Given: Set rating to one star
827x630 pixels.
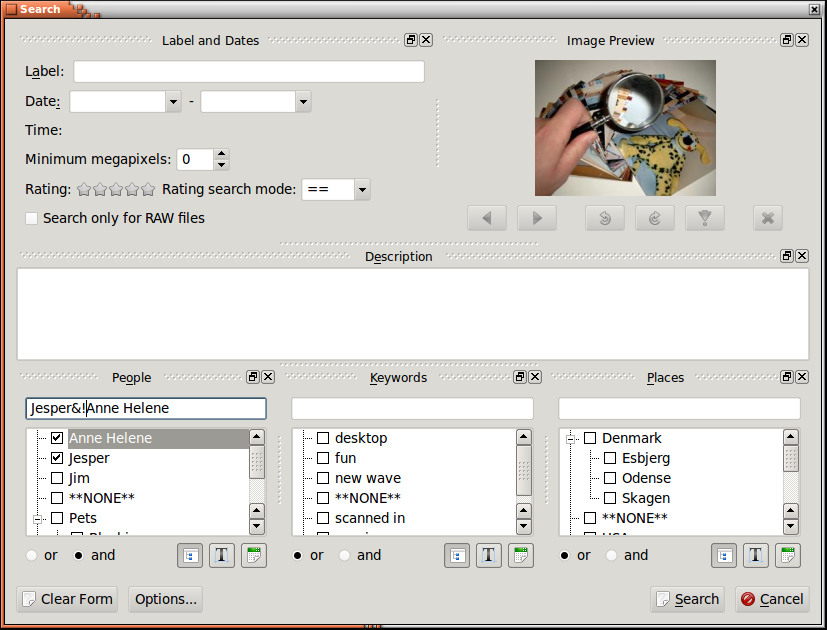Looking at the screenshot, I should click(x=84, y=189).
